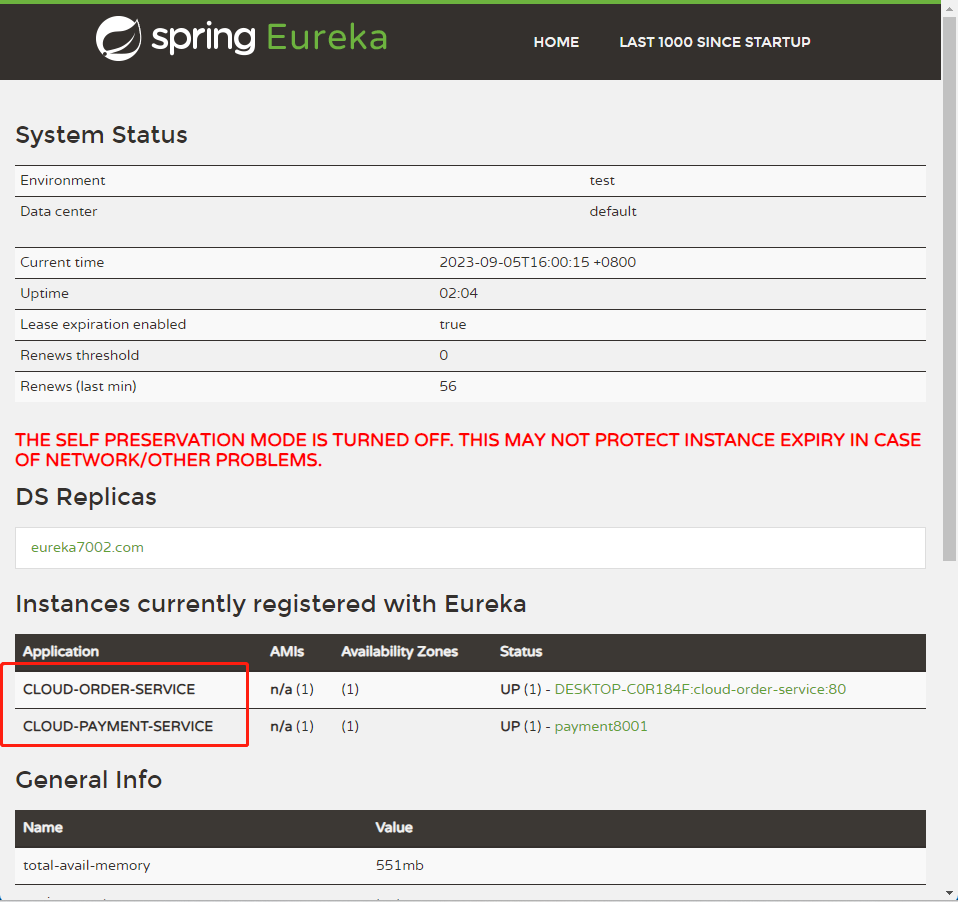Click the AMIs column header
This screenshot has width=958, height=902.
(287, 651)
